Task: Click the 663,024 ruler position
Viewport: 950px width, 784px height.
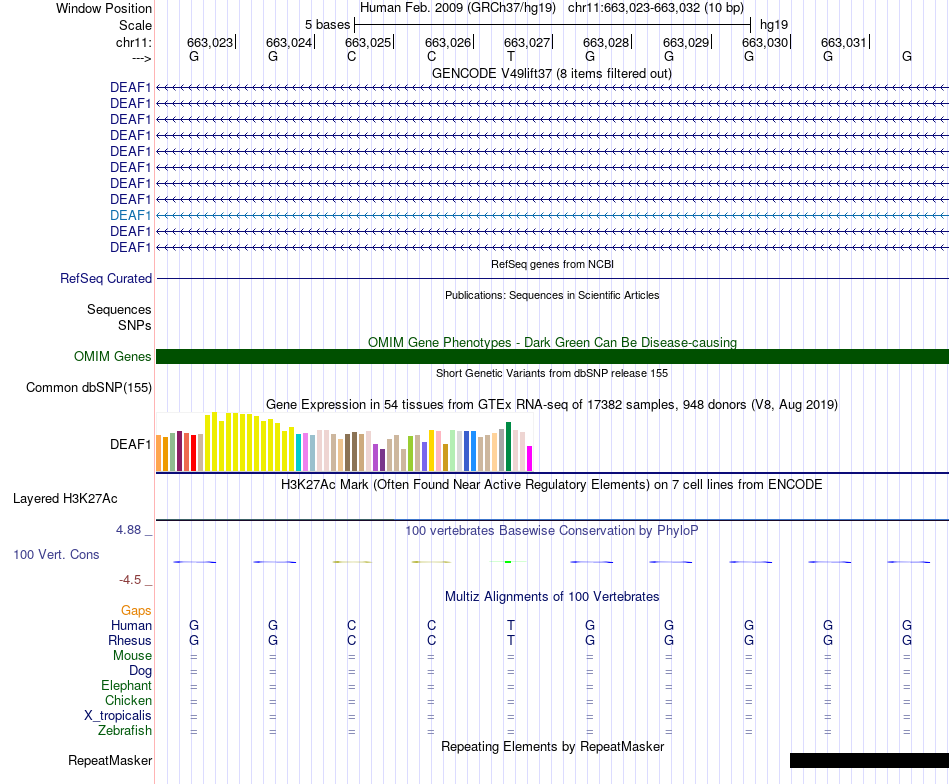Action: (x=288, y=42)
